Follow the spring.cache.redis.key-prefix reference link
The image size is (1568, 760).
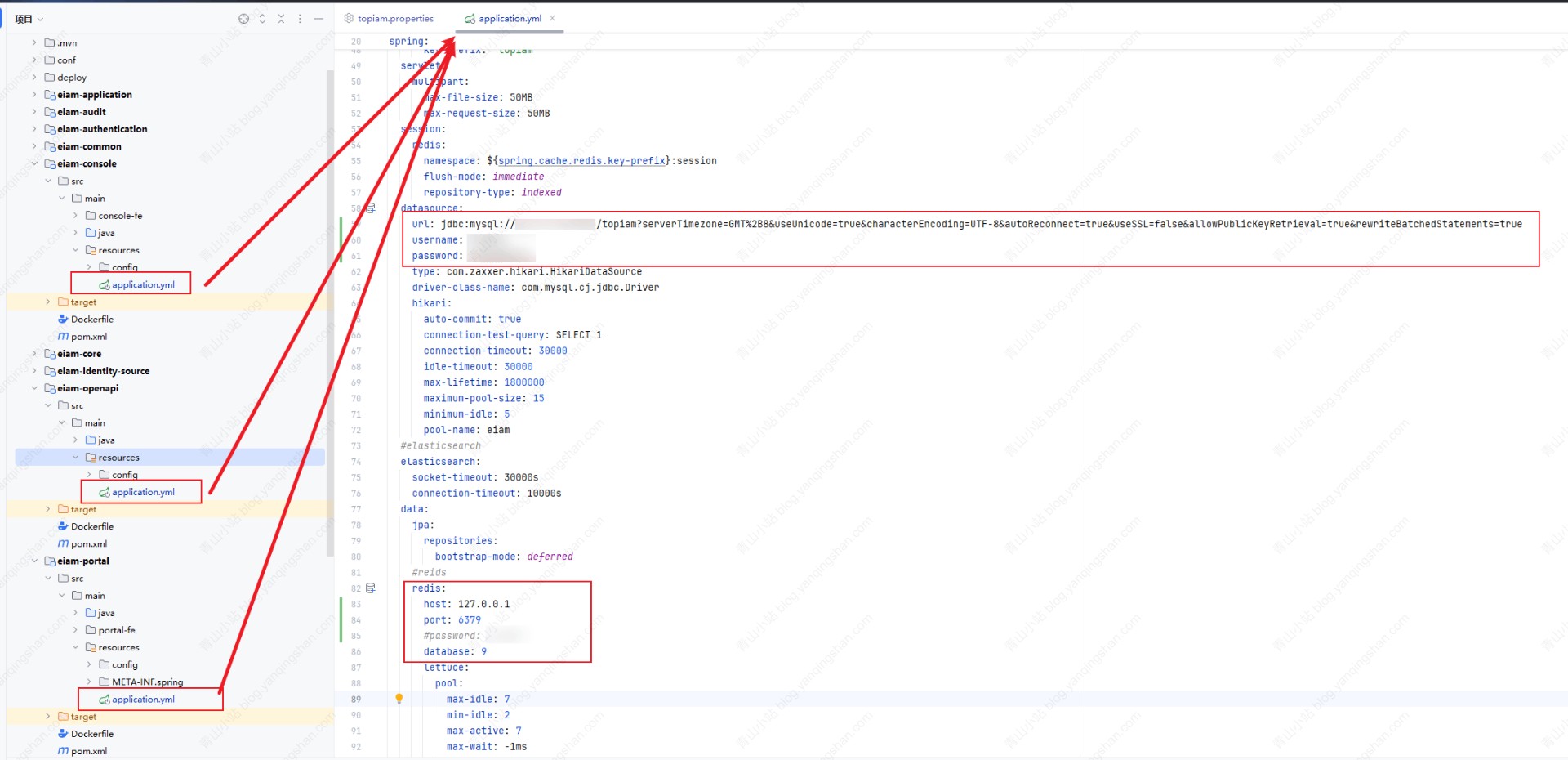[581, 161]
